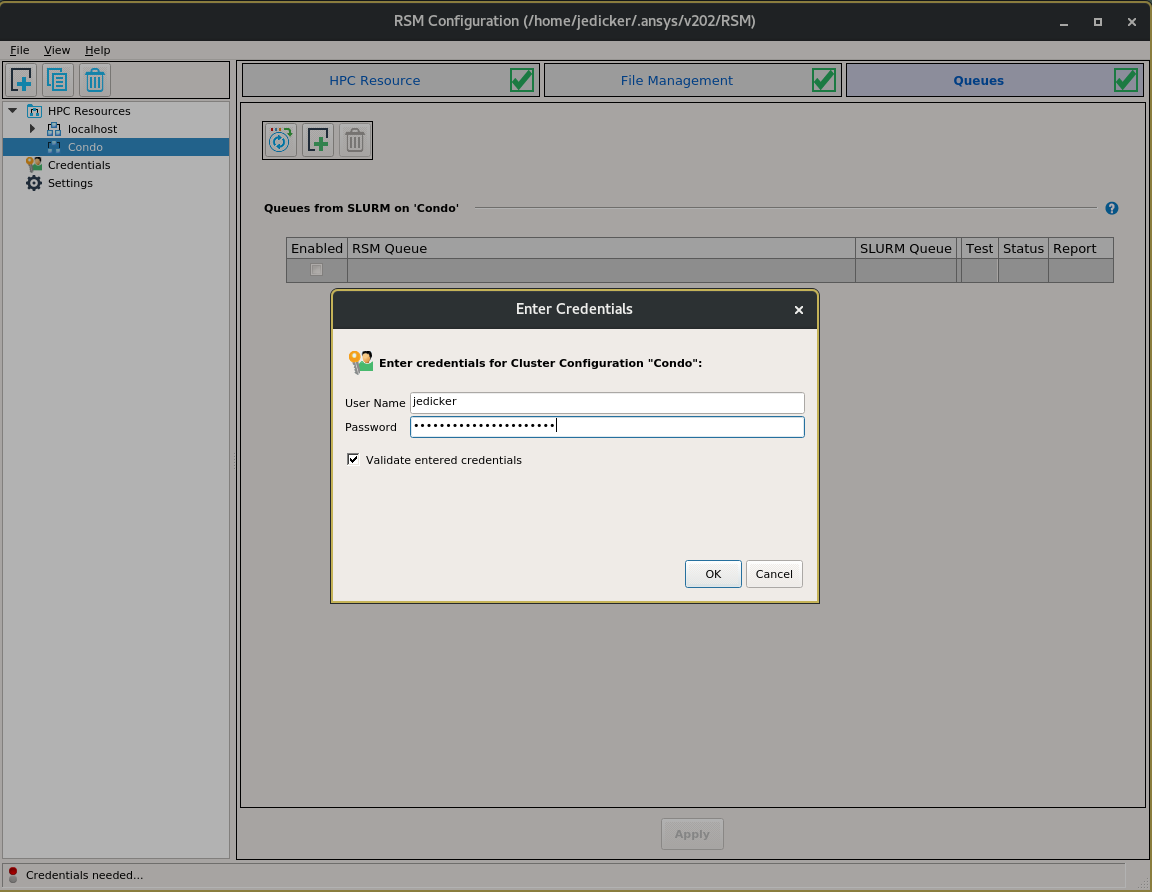The height and width of the screenshot is (892, 1152).
Task: Select HPC Resources root item
Action: (x=89, y=111)
